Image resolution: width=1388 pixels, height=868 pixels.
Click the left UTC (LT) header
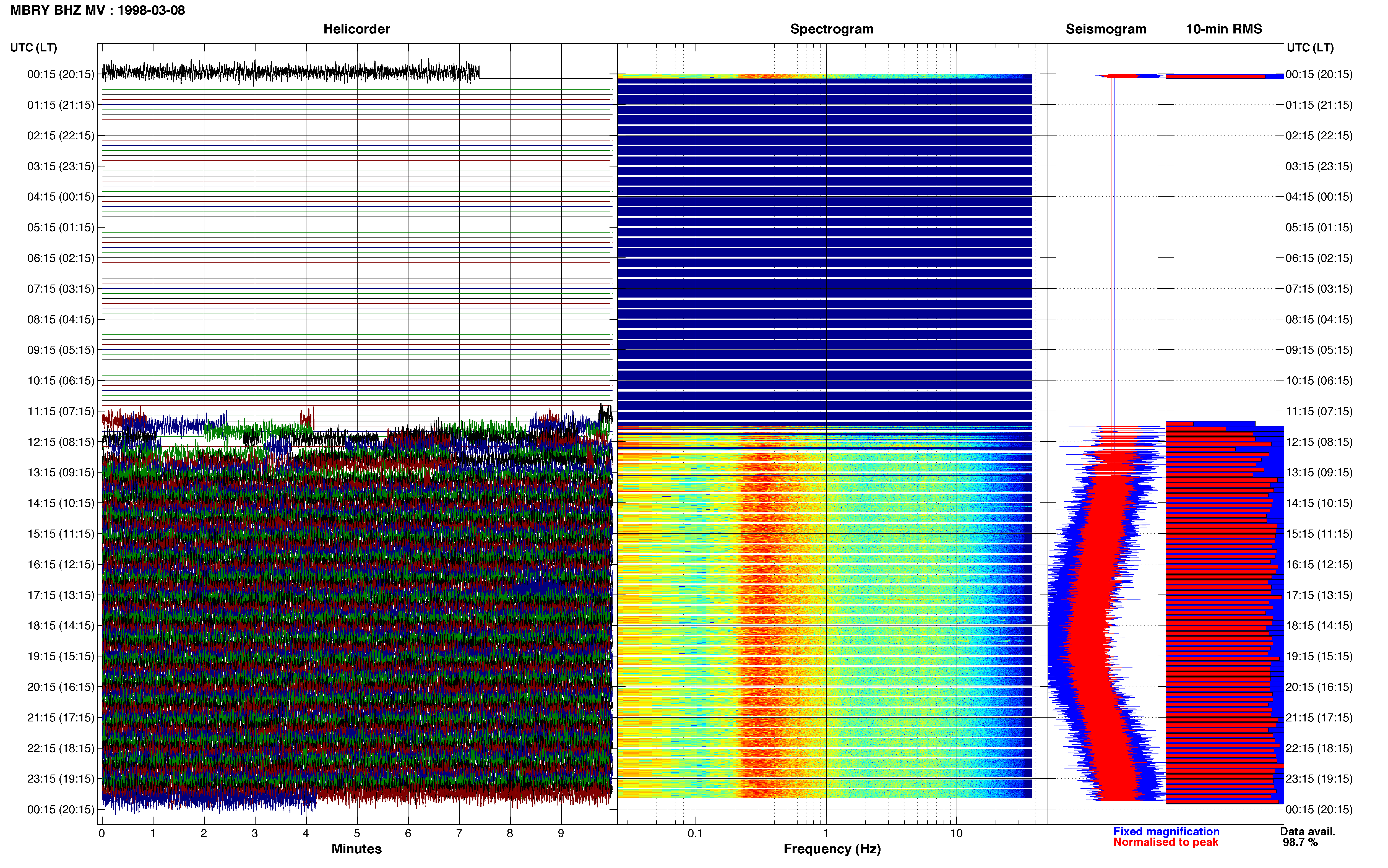point(33,48)
